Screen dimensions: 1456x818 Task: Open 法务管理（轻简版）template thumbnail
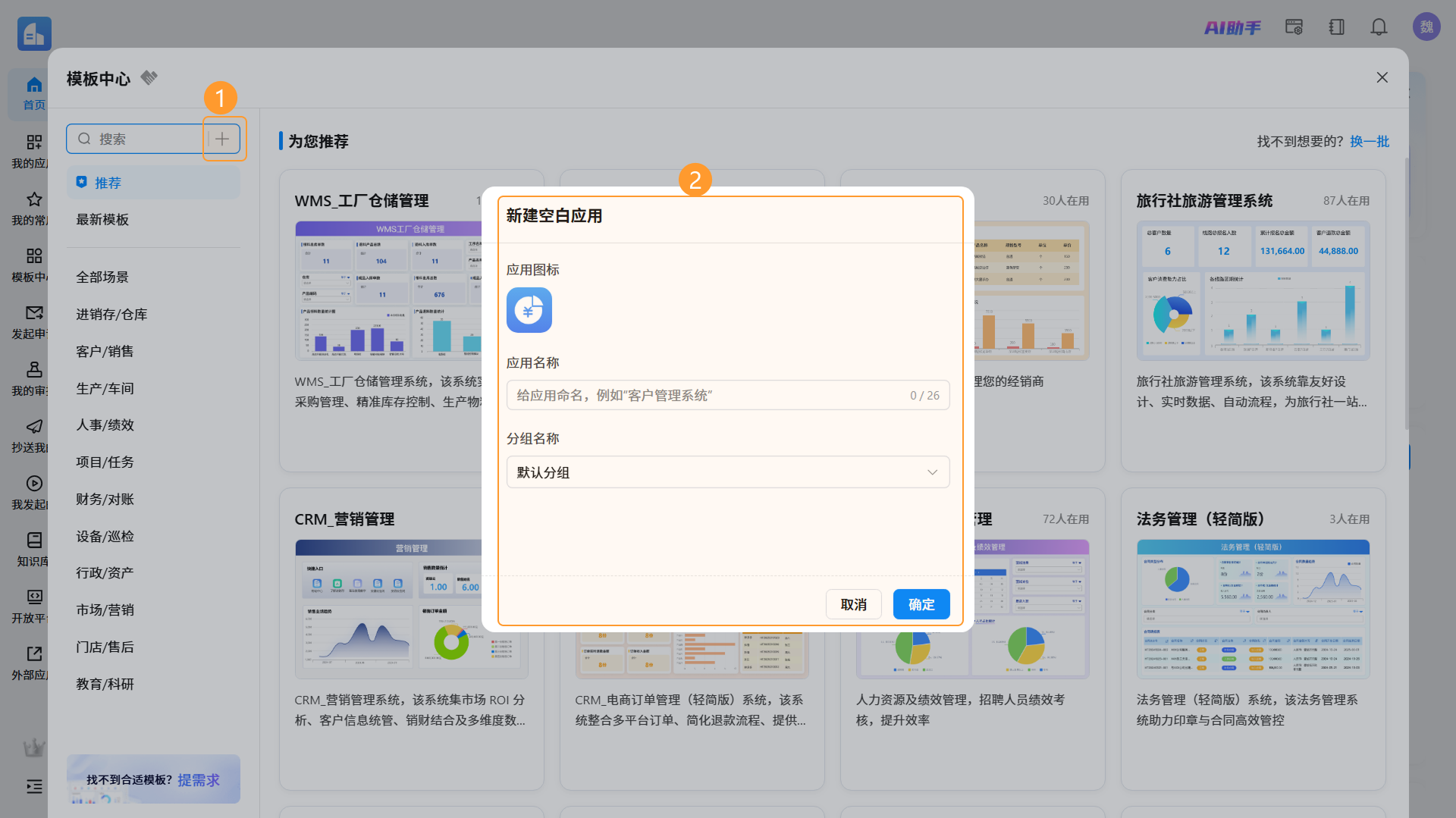(x=1253, y=609)
